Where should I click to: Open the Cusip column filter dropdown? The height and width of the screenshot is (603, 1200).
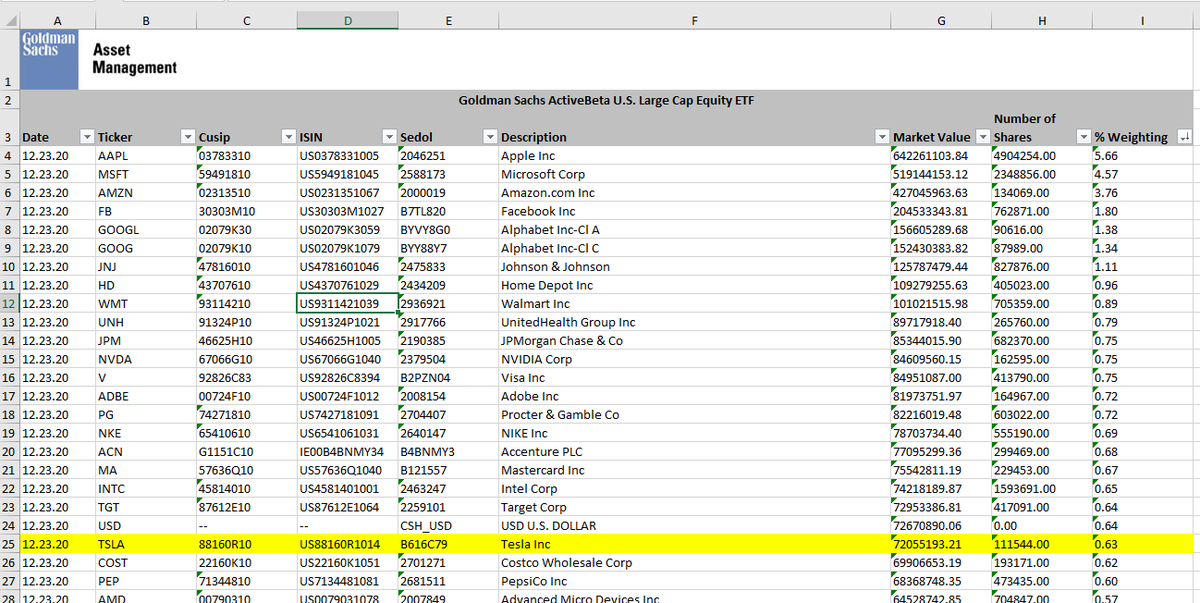point(287,137)
